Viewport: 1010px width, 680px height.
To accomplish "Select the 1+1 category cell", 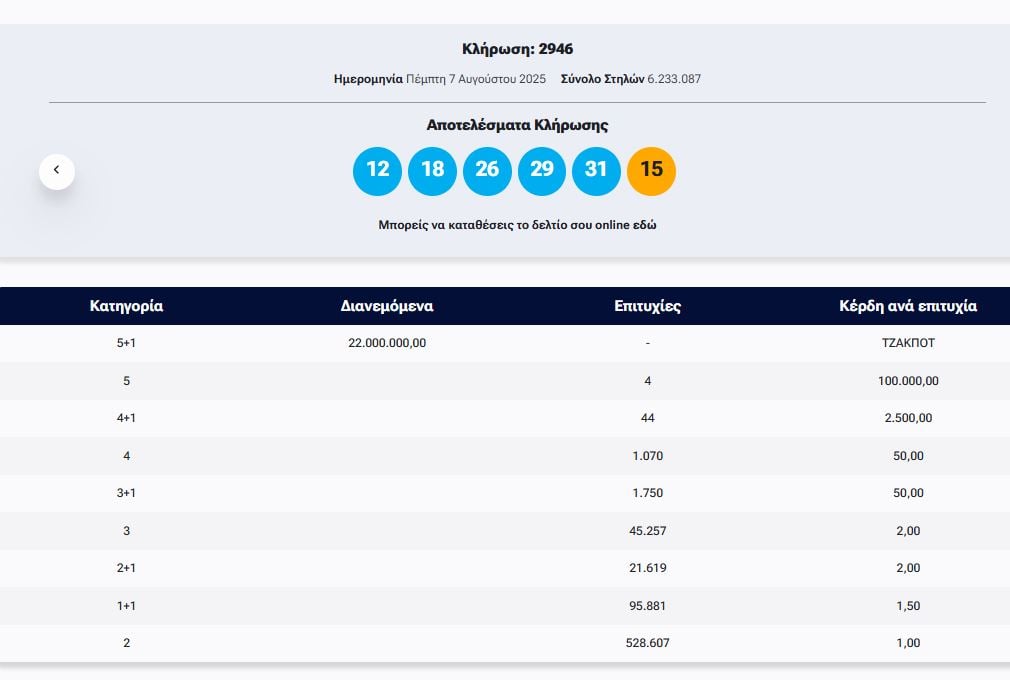I will coord(126,605).
